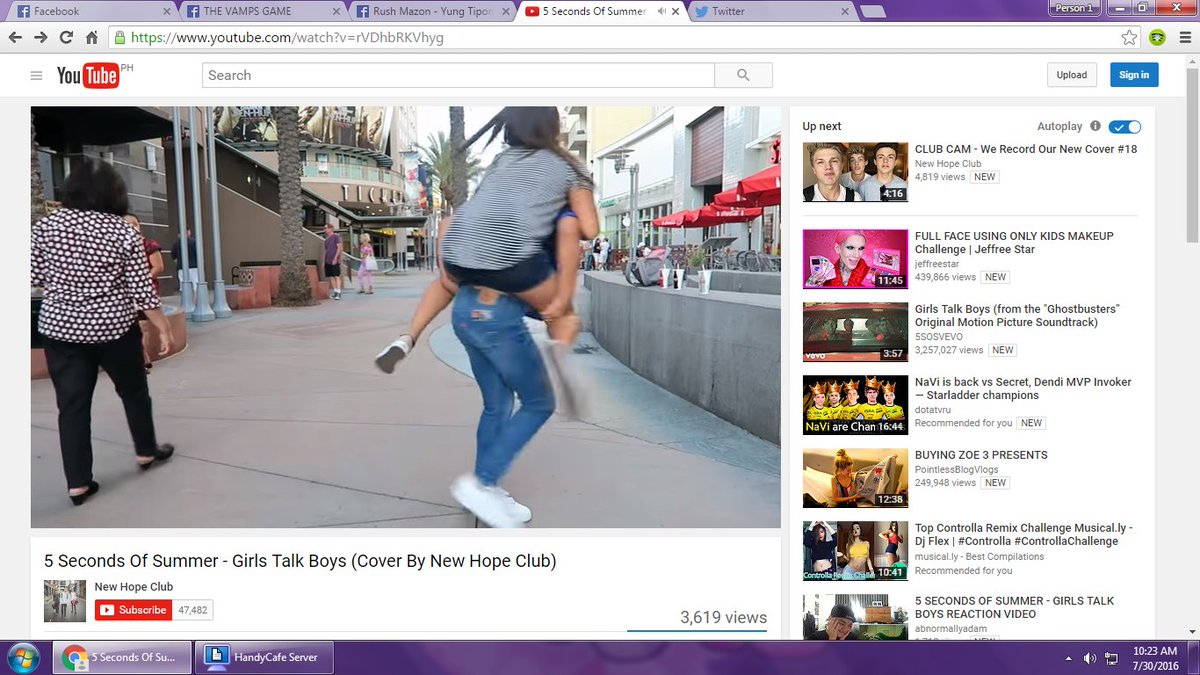
Task: Click the Autoplay info icon
Action: pyautogui.click(x=1095, y=126)
